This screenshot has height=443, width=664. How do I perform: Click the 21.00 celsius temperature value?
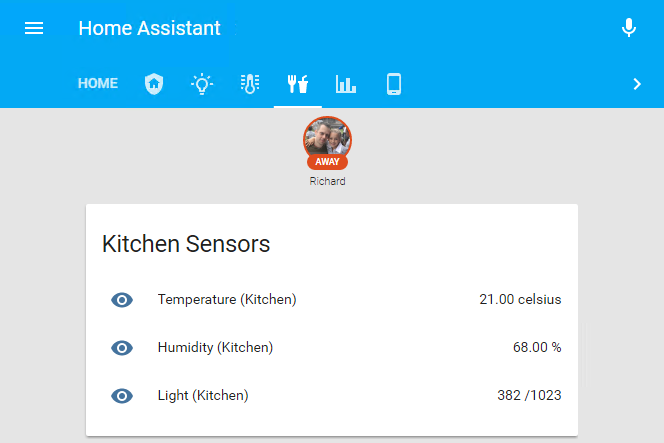pyautogui.click(x=520, y=300)
